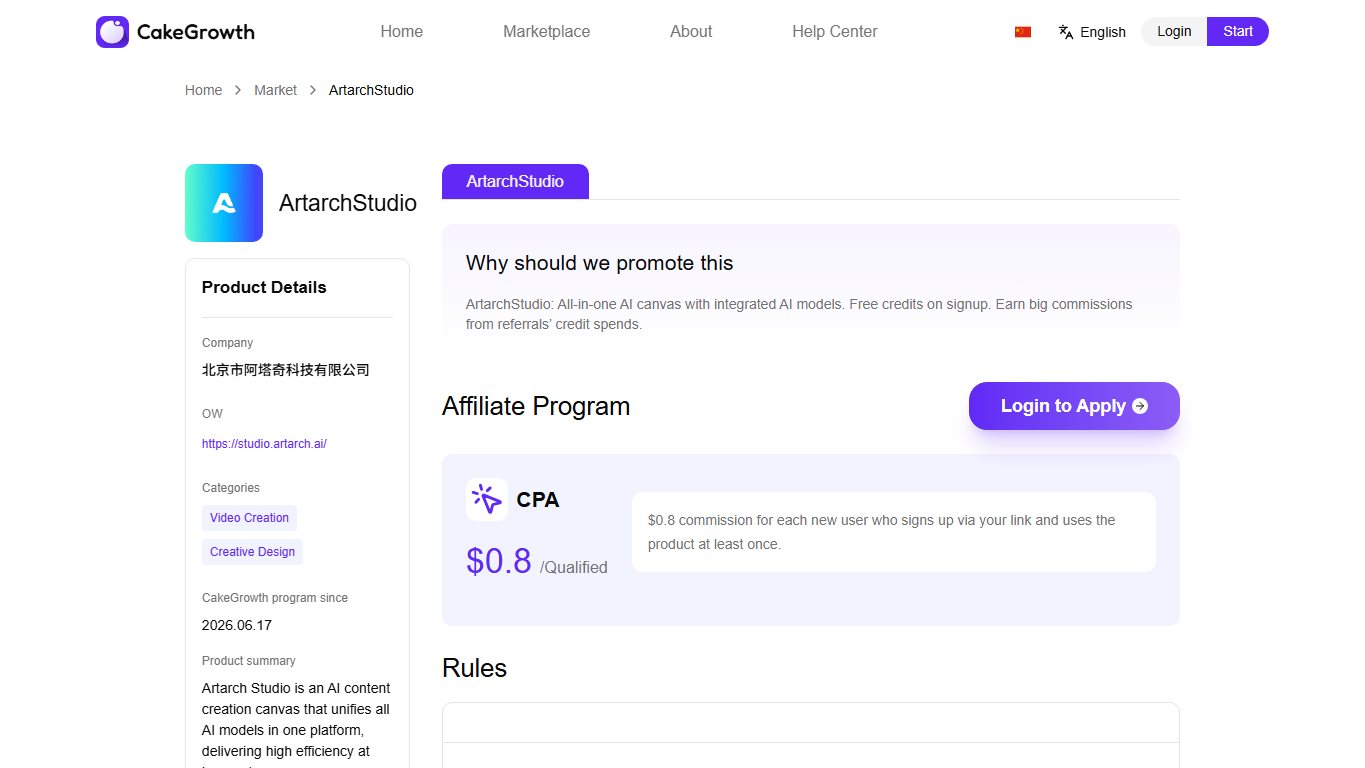Select the ArtarchStudio tab
1365x768 pixels.
[x=515, y=181]
